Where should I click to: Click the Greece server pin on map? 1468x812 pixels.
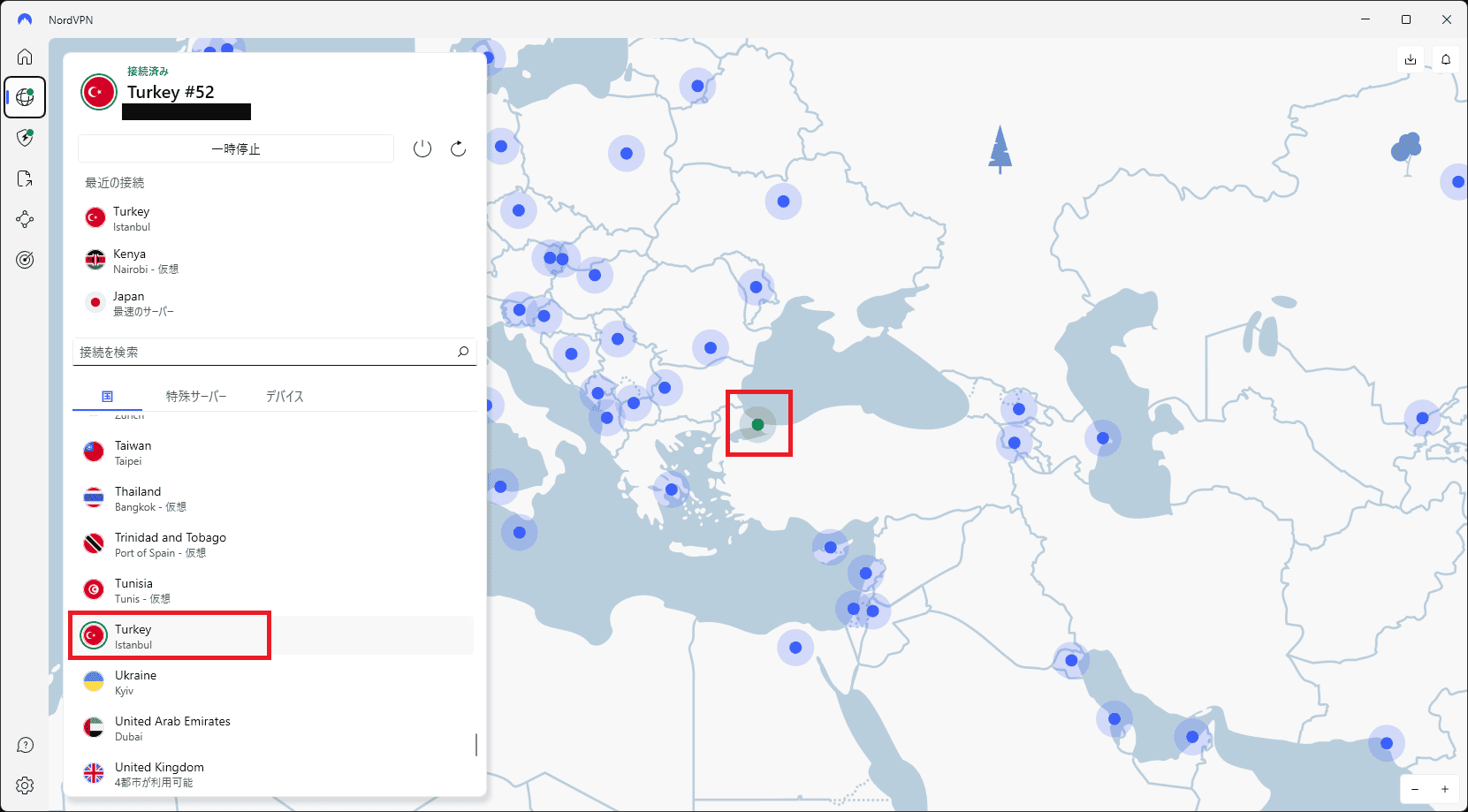672,489
